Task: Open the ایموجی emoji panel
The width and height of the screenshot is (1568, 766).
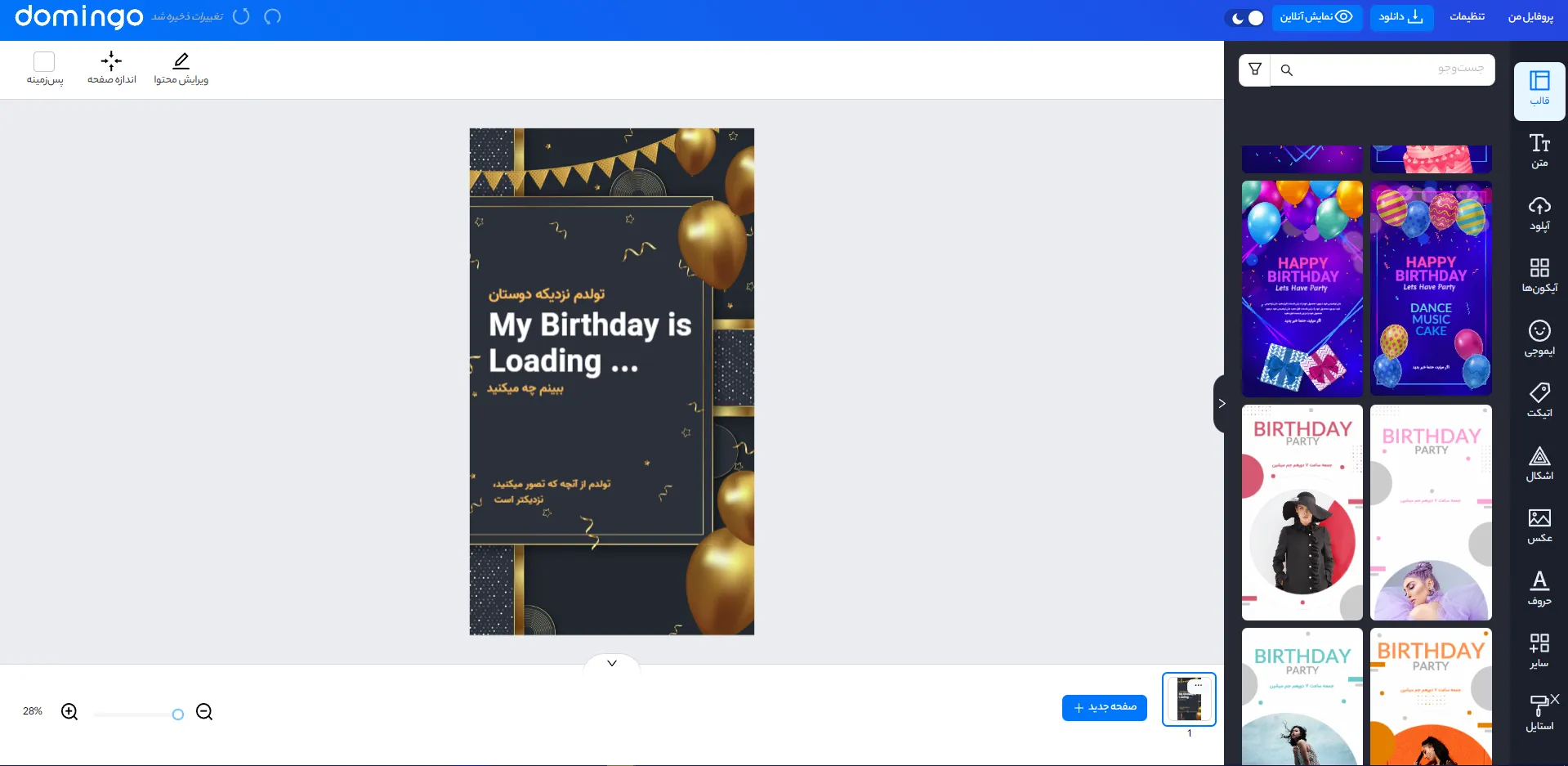Action: click(x=1539, y=339)
